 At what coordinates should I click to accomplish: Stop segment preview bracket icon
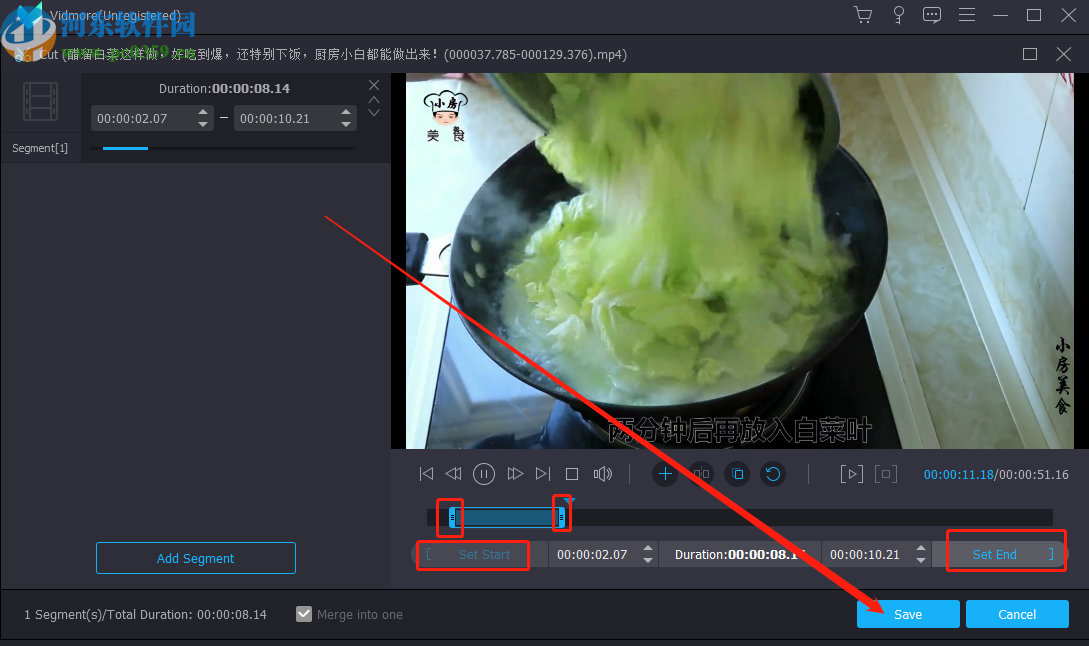coord(886,474)
